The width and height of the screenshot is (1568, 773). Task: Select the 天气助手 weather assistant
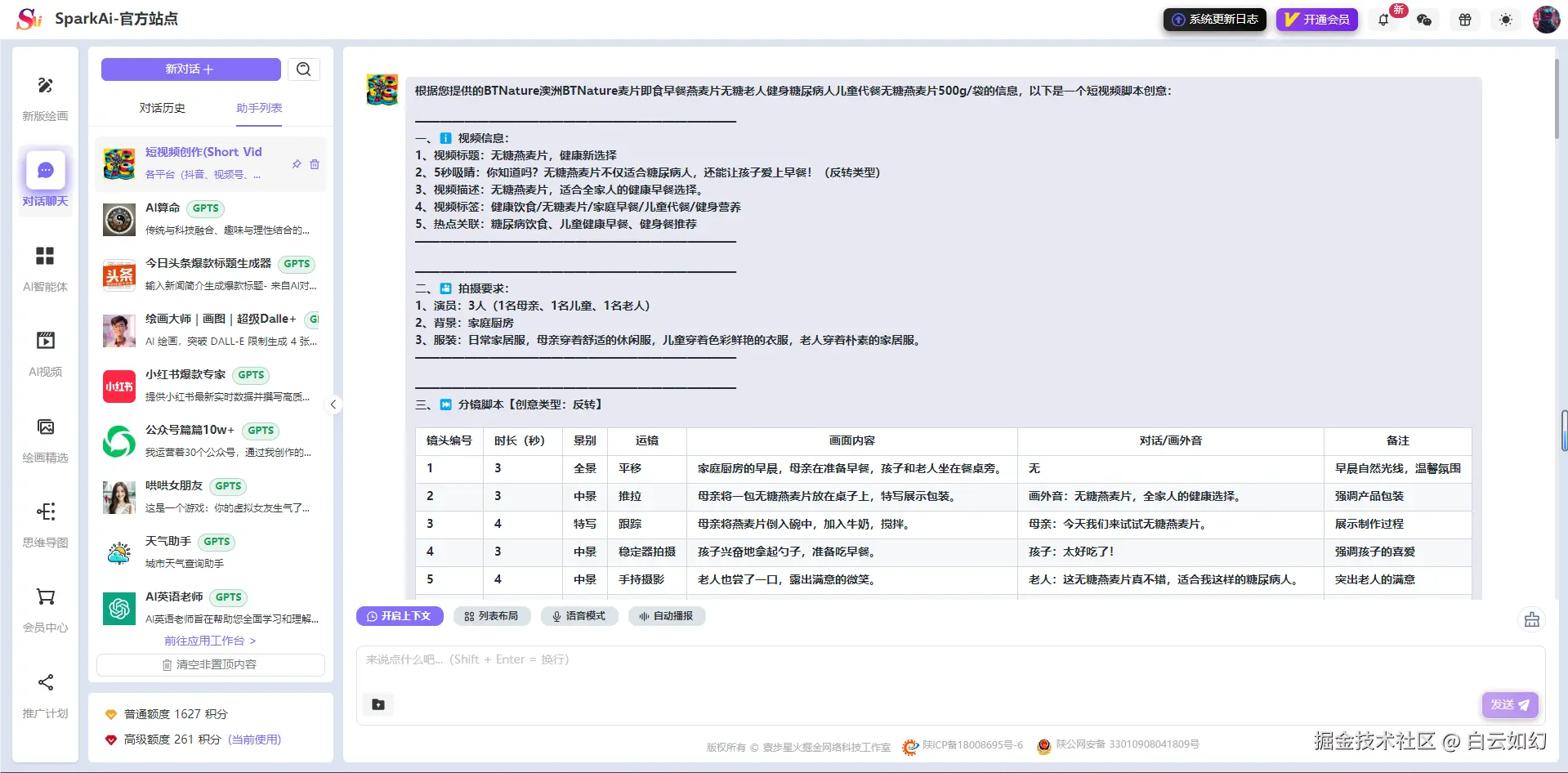[x=211, y=553]
